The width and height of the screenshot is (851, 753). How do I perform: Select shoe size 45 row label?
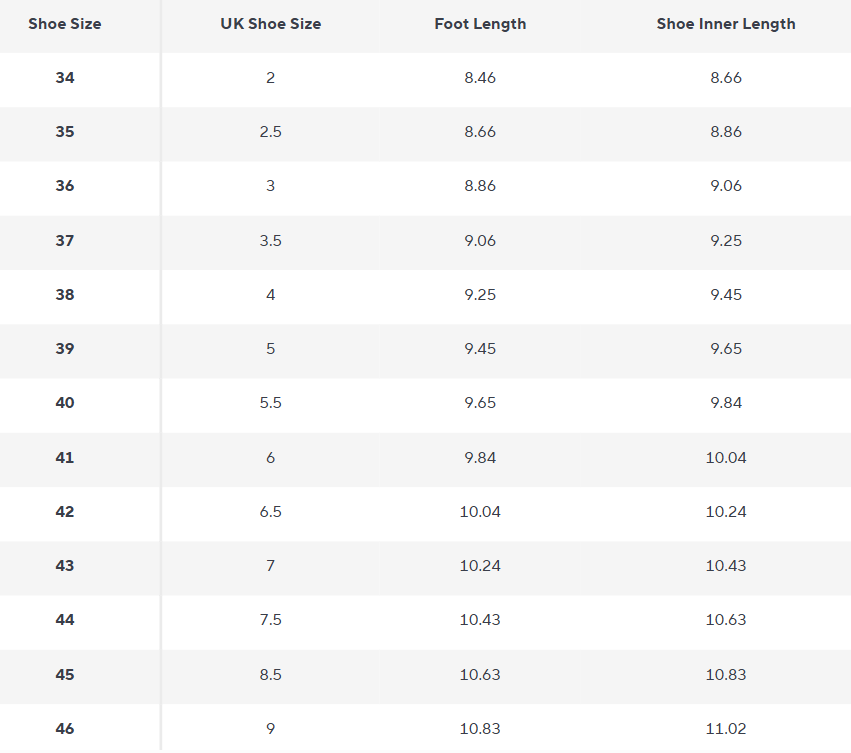(x=65, y=675)
